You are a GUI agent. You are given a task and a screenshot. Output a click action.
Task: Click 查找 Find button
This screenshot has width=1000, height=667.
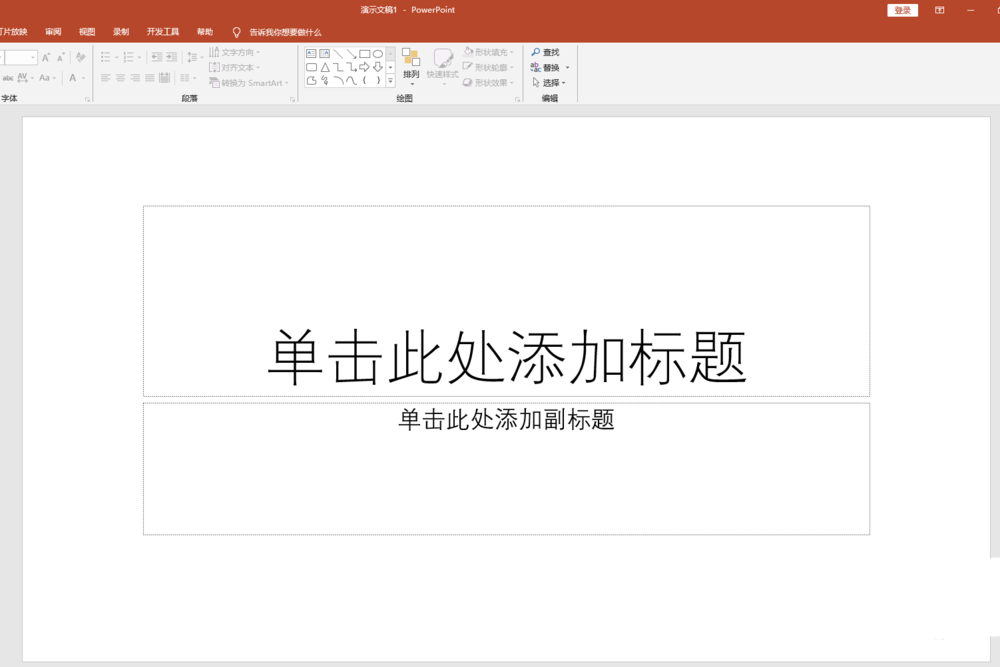545,52
